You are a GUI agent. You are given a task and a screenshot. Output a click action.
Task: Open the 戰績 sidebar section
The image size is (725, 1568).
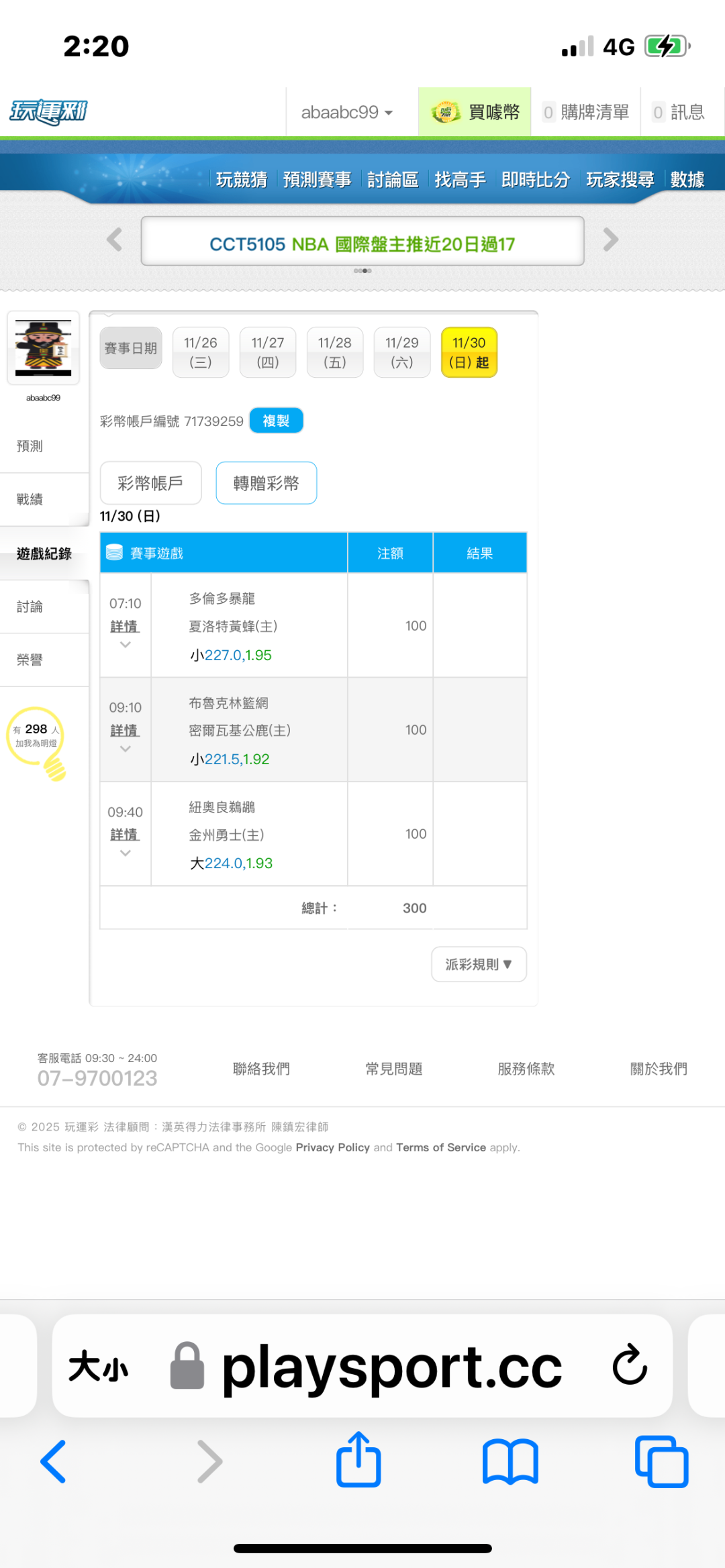click(30, 499)
